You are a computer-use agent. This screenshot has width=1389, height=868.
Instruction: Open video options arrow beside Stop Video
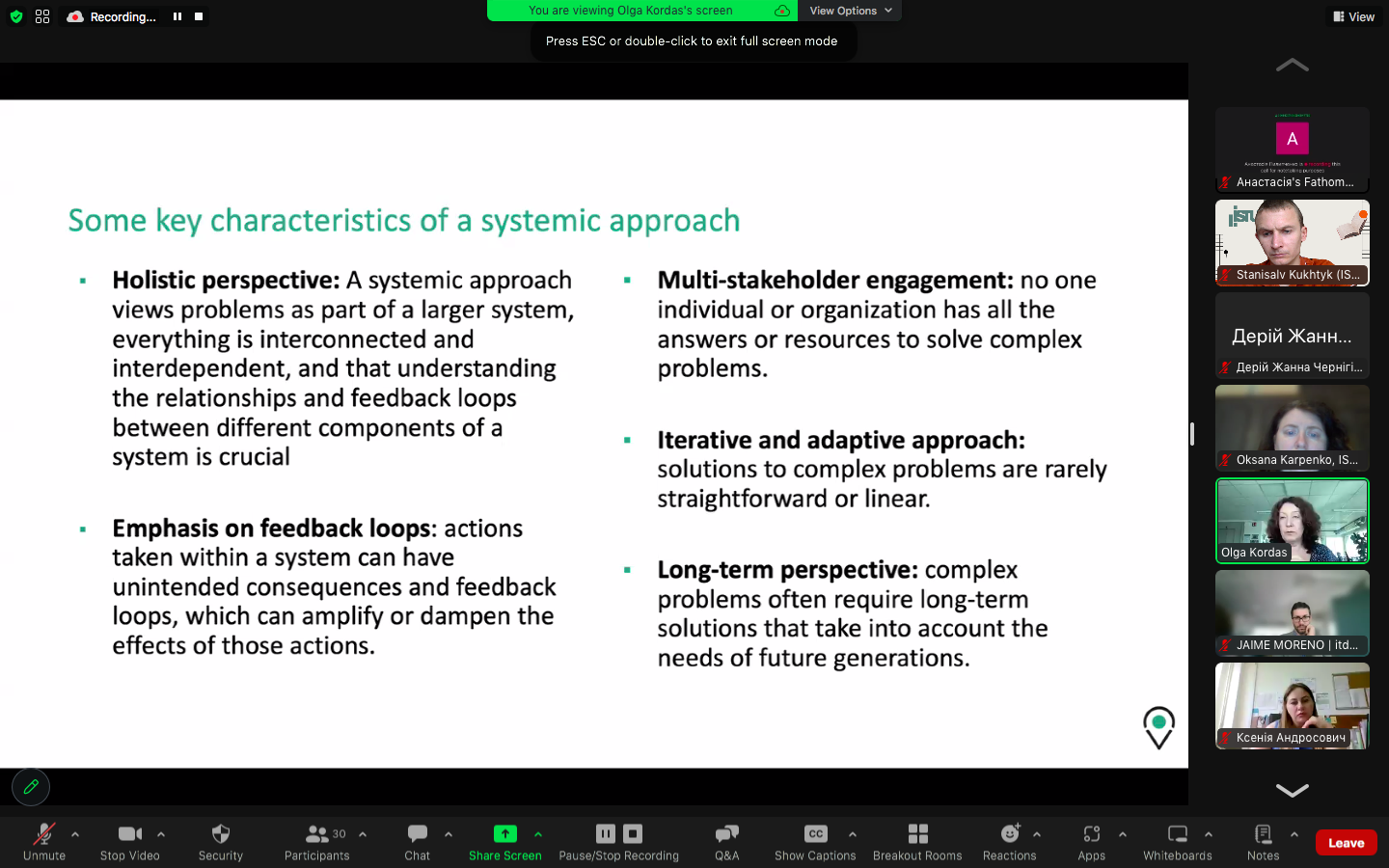[161, 834]
